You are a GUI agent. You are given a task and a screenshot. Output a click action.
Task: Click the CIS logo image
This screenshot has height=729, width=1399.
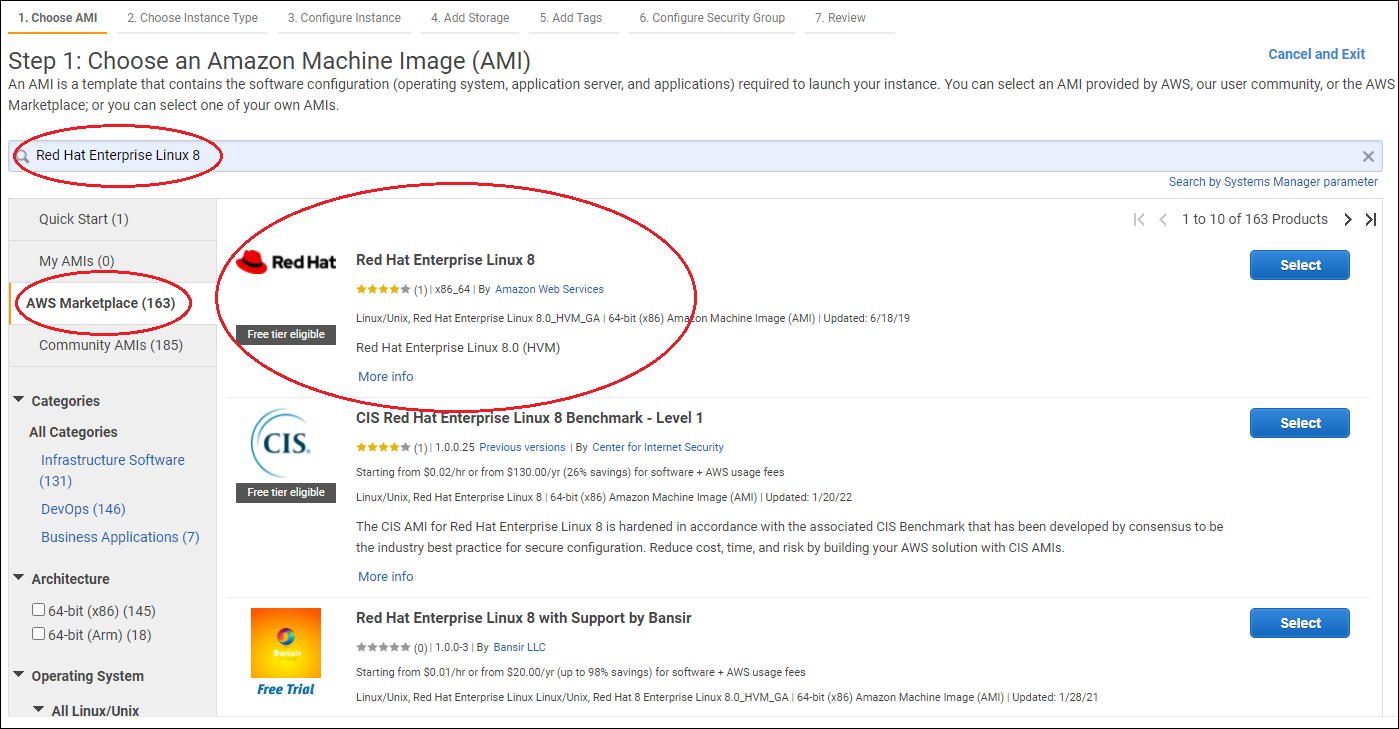(286, 443)
